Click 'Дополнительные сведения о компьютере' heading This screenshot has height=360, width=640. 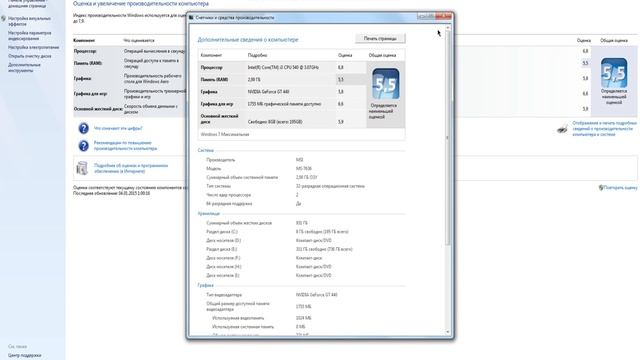pyautogui.click(x=248, y=40)
